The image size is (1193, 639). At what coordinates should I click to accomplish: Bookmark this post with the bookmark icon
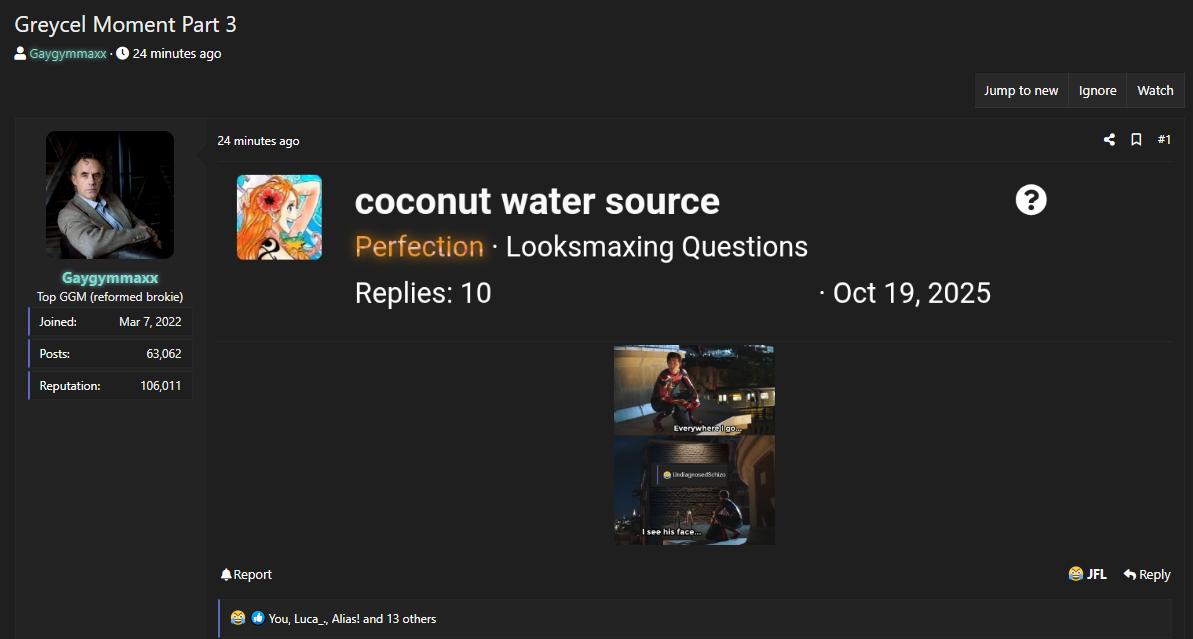(x=1136, y=140)
